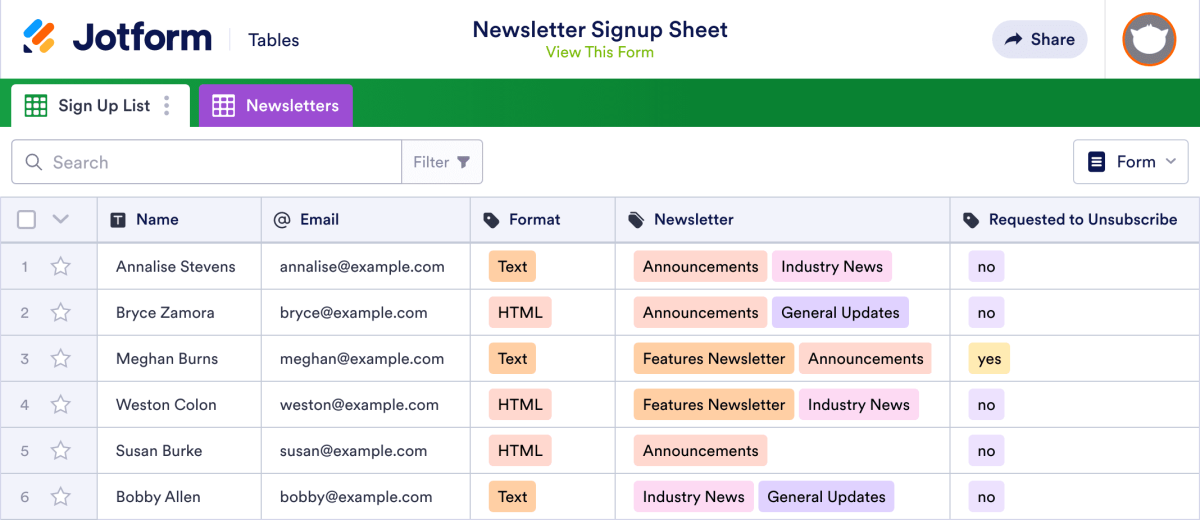The height and width of the screenshot is (520, 1200).
Task: Click the Requested to Unsubscribe tag icon
Action: [x=971, y=220]
